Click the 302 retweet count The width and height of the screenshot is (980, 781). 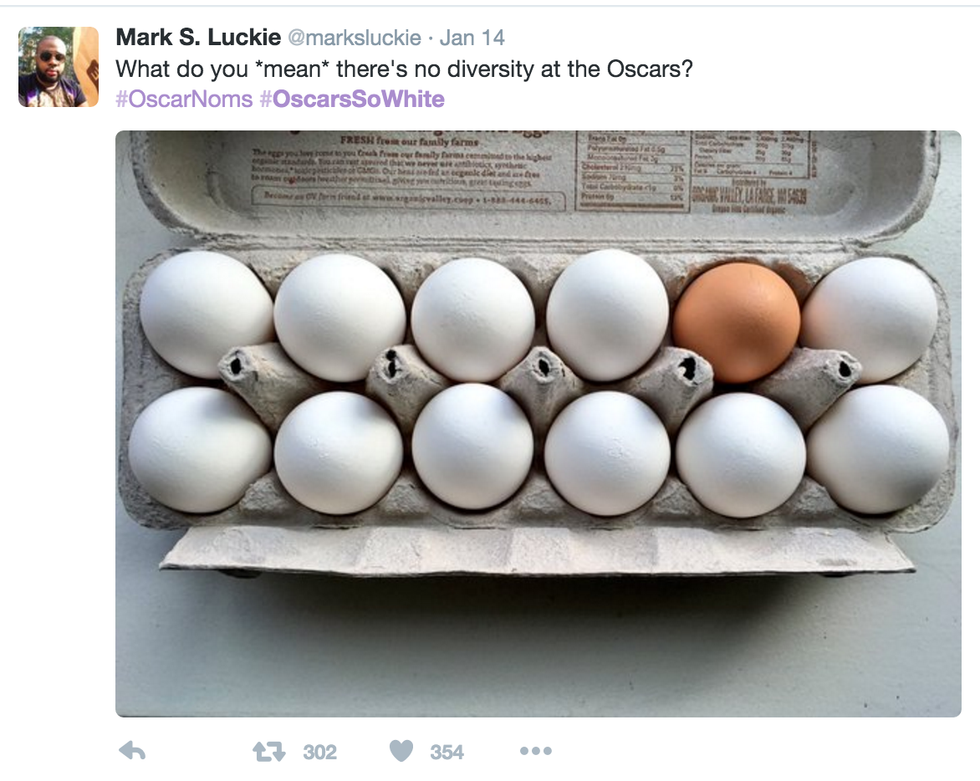click(320, 752)
